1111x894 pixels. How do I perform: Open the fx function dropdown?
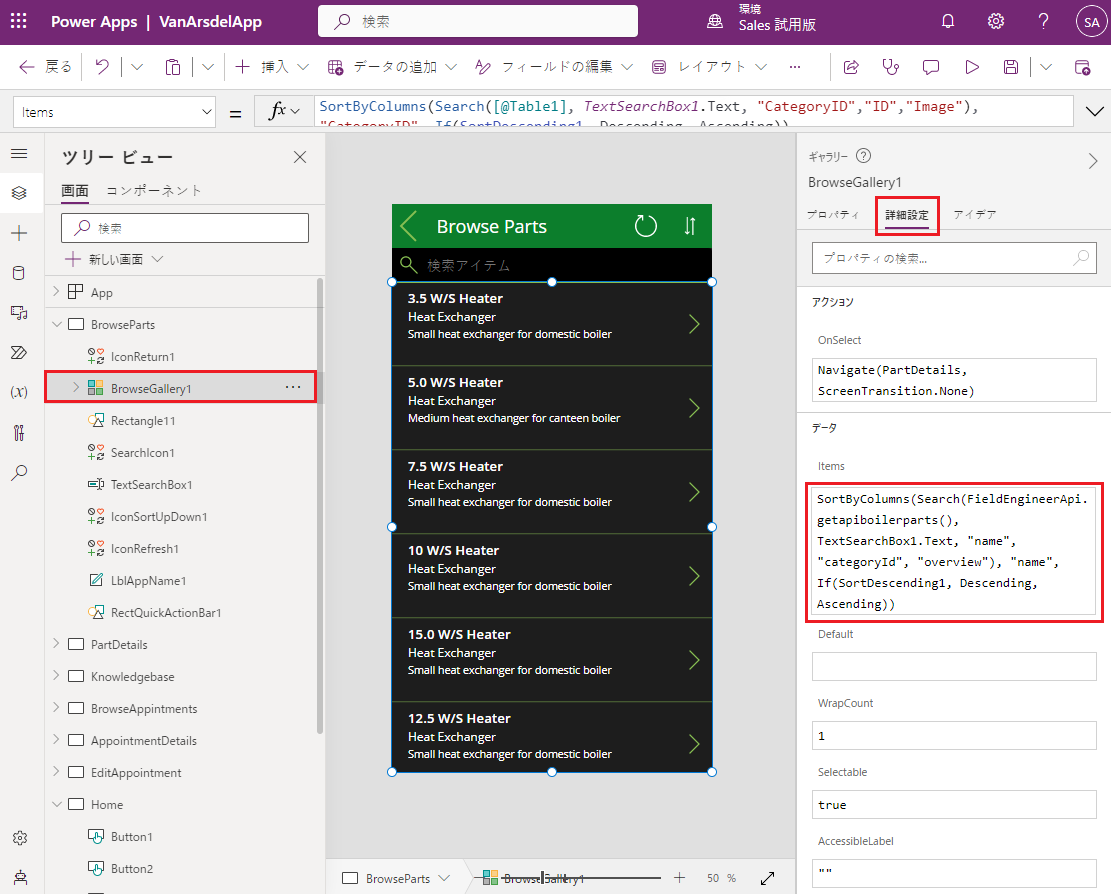[x=284, y=111]
